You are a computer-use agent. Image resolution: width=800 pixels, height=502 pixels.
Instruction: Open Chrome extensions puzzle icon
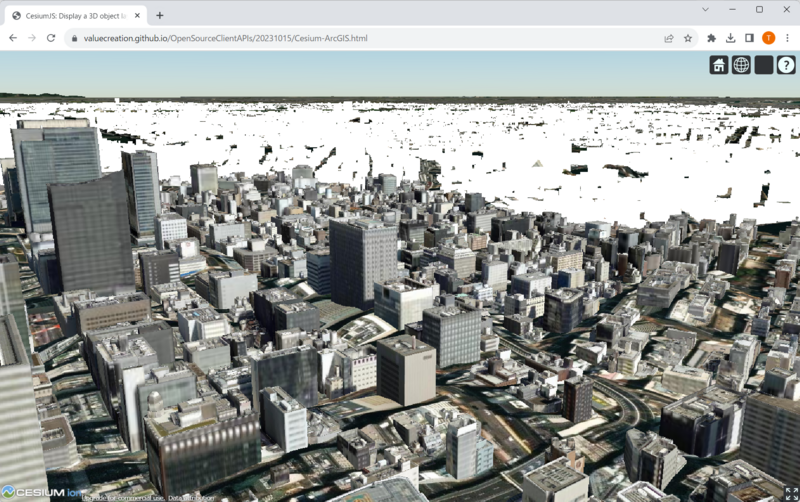click(x=711, y=38)
